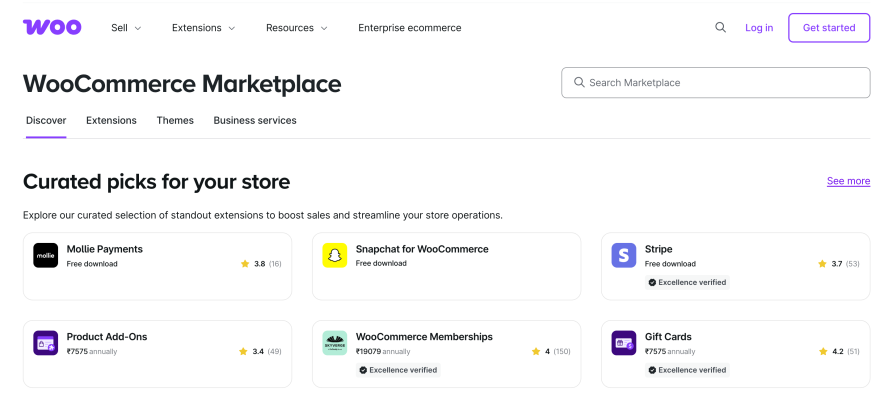
Task: Switch to the Business services tab
Action: click(255, 120)
